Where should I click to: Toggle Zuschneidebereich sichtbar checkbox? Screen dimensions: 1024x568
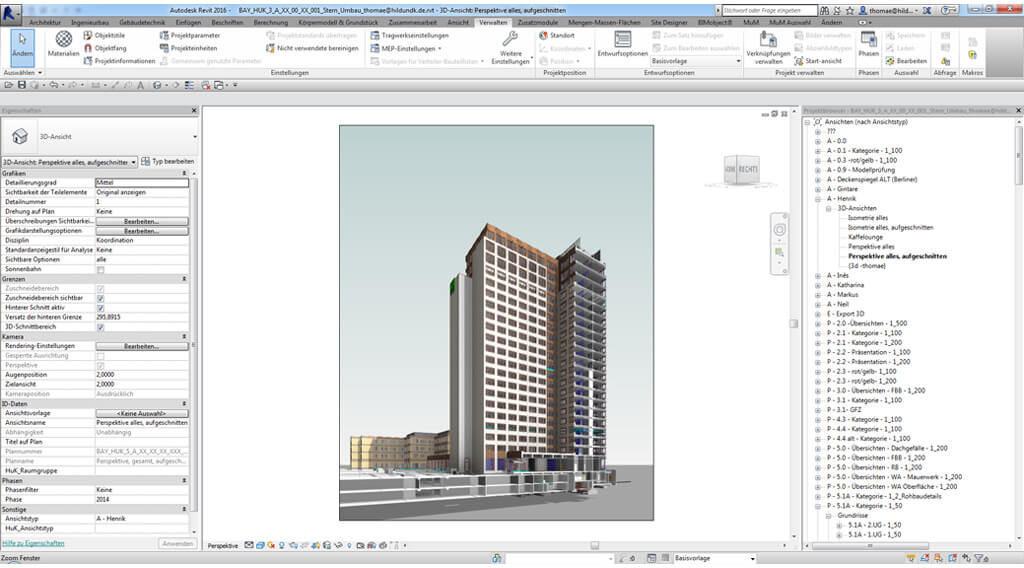pos(100,298)
